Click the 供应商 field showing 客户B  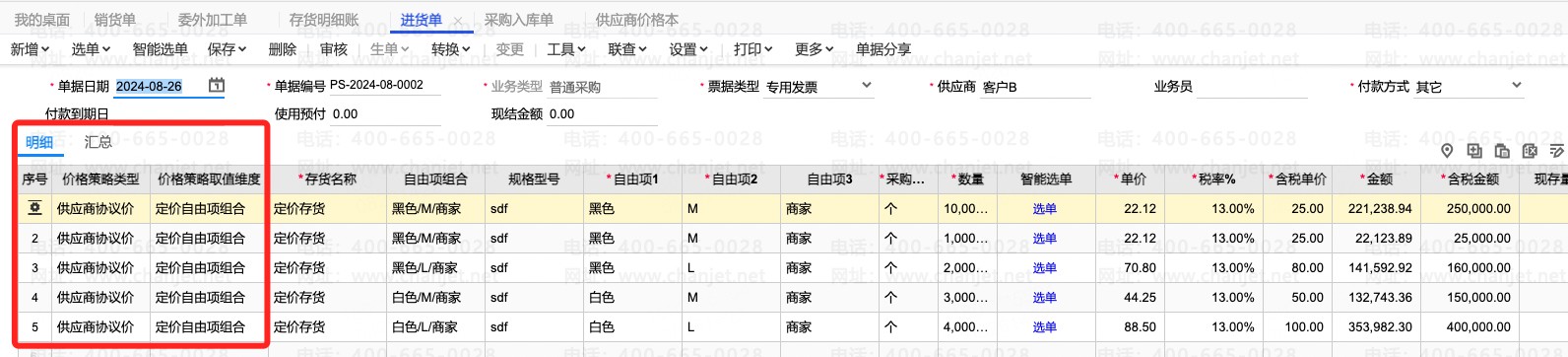(1035, 87)
